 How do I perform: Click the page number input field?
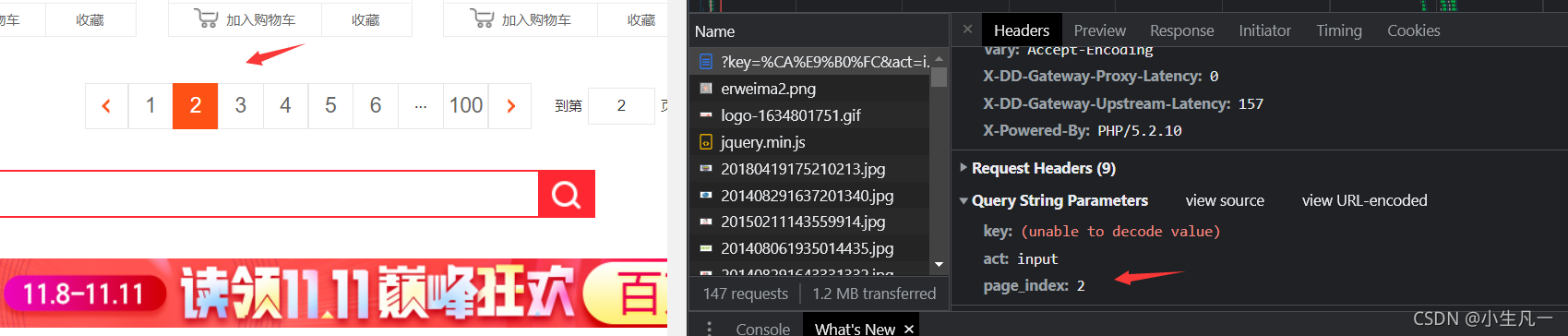(621, 106)
